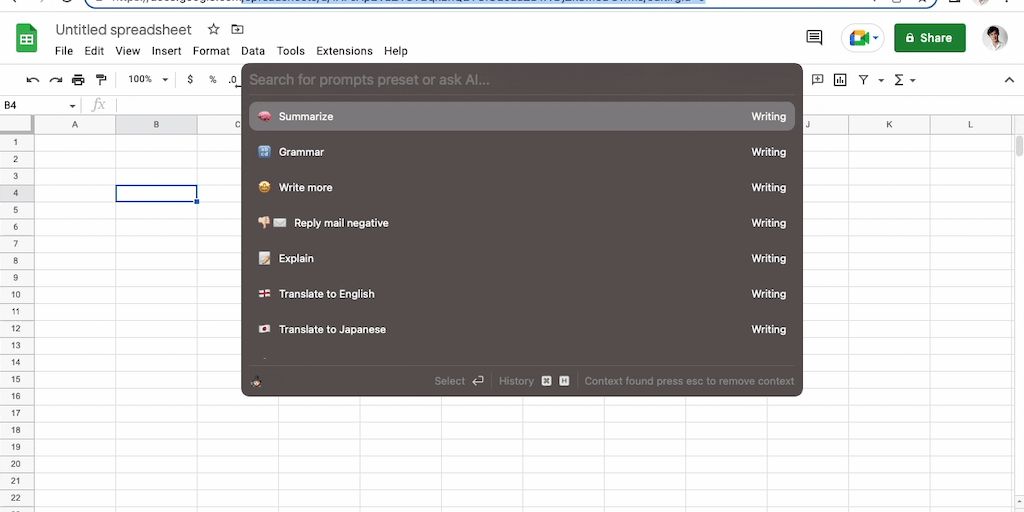
Task: Click the green Share button
Action: point(929,38)
